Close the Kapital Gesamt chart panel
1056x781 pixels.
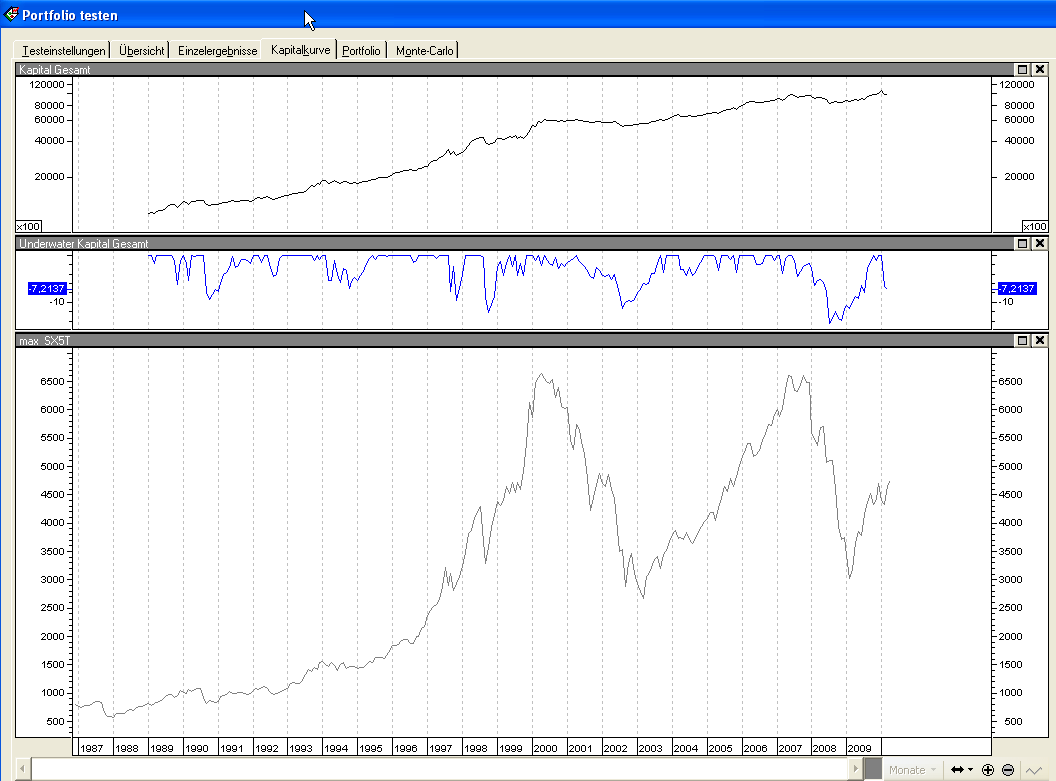(1040, 69)
